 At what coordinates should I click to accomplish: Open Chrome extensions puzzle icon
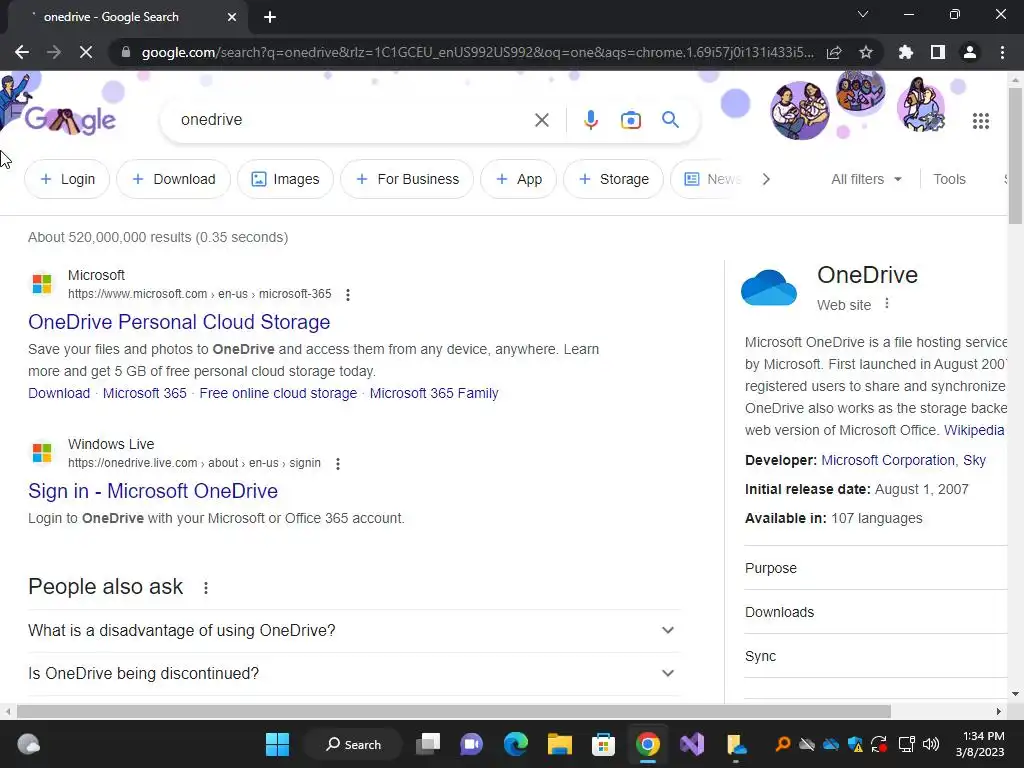906,52
